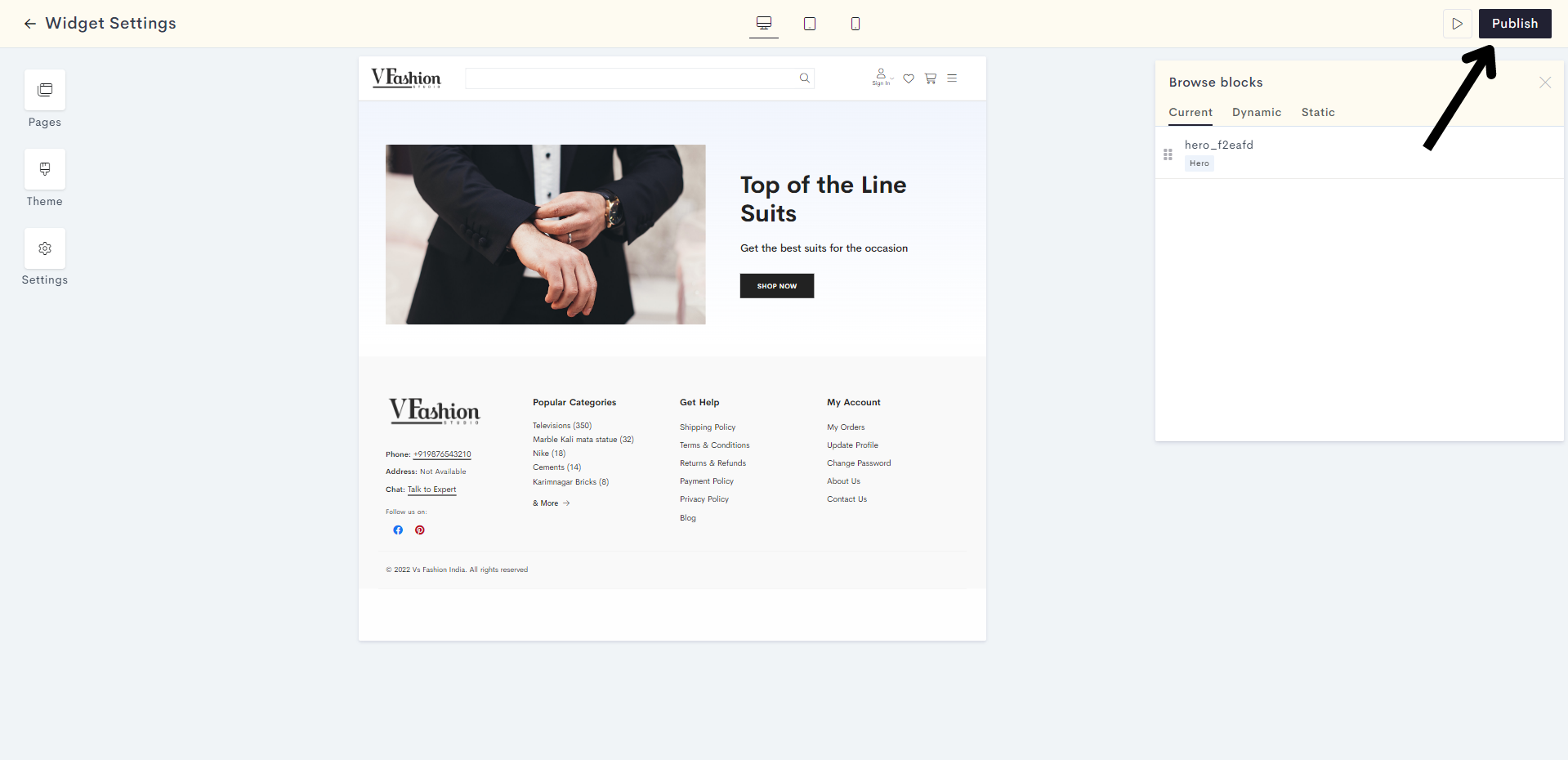Click the Hero tag label
This screenshot has width=1568, height=760.
(x=1199, y=163)
